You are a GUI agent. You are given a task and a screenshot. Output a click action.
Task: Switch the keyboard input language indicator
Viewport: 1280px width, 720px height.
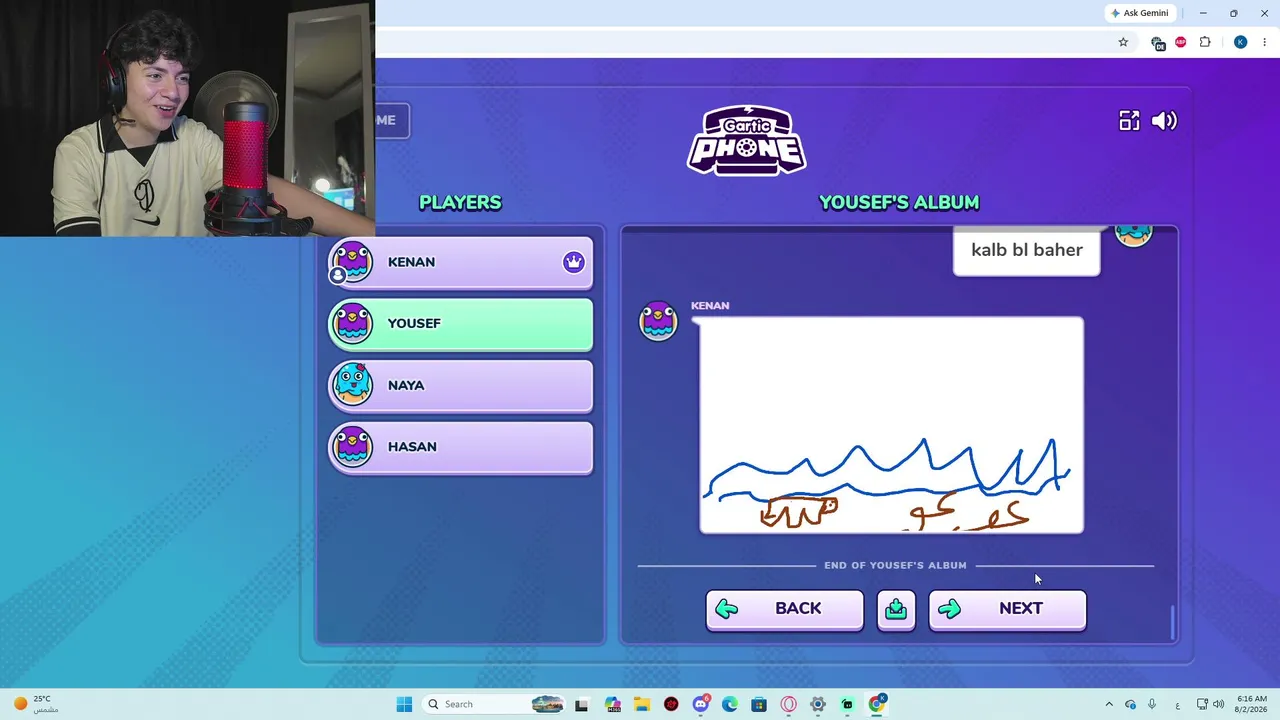1177,704
